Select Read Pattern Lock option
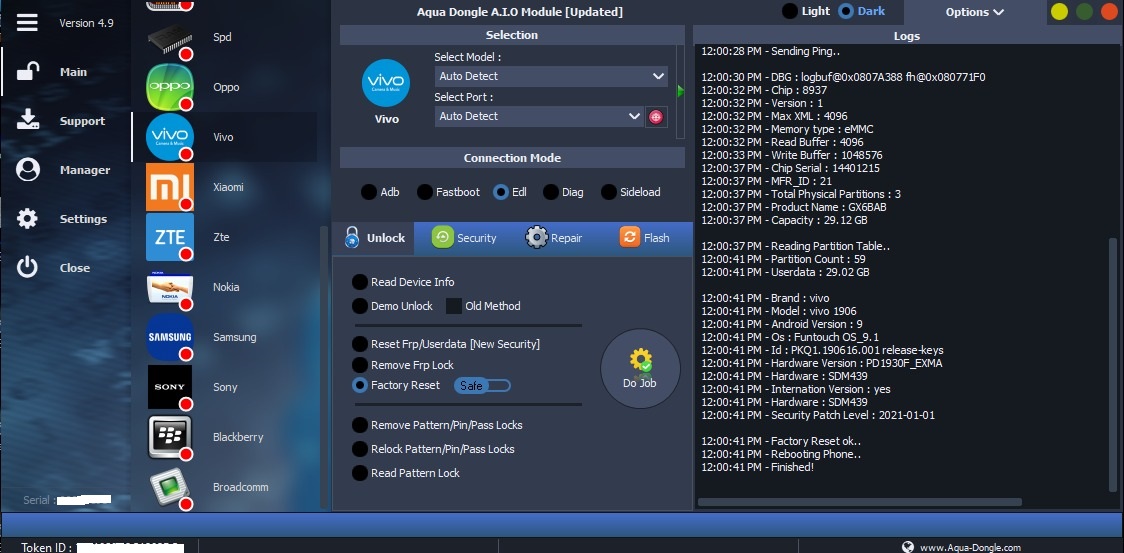The width and height of the screenshot is (1124, 553). [406, 473]
